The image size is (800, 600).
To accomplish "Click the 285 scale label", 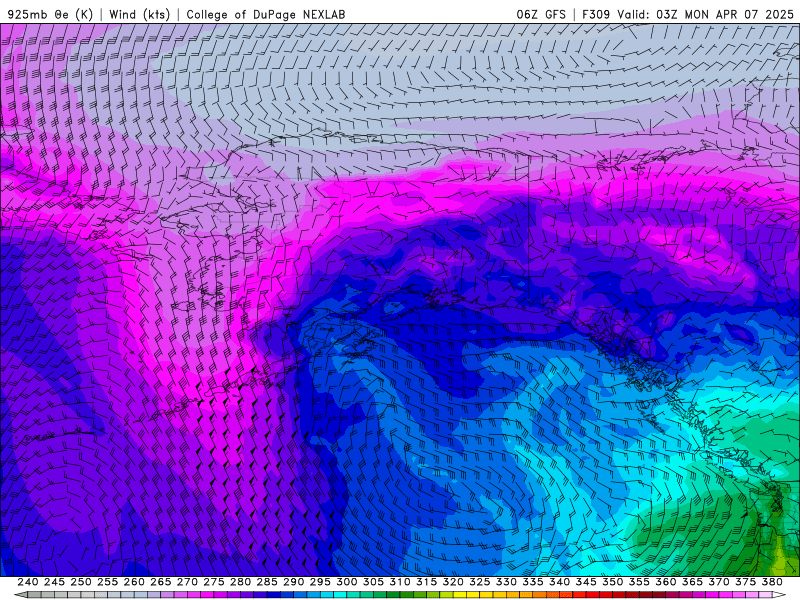I will (267, 582).
